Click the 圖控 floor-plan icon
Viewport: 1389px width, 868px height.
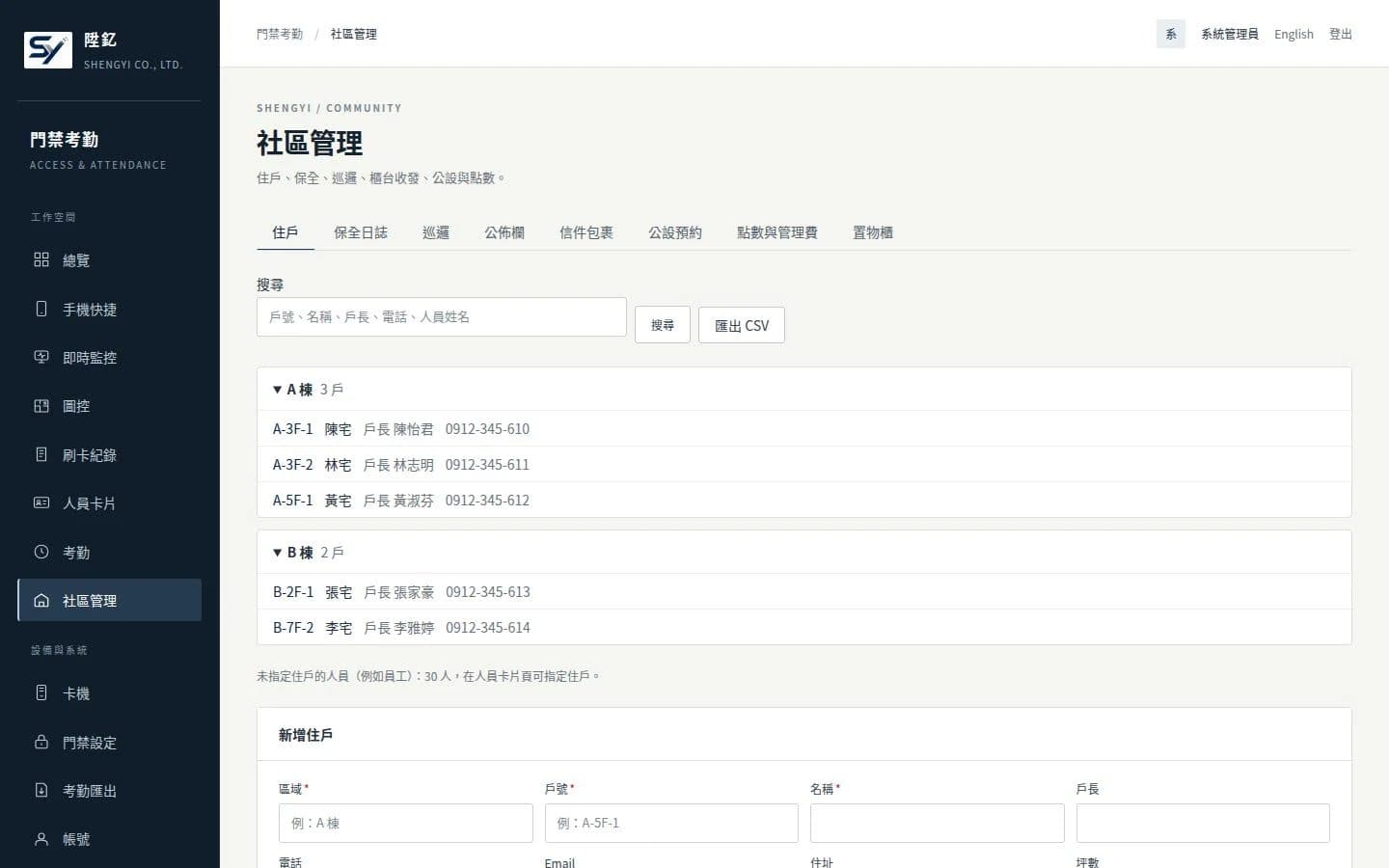point(41,406)
